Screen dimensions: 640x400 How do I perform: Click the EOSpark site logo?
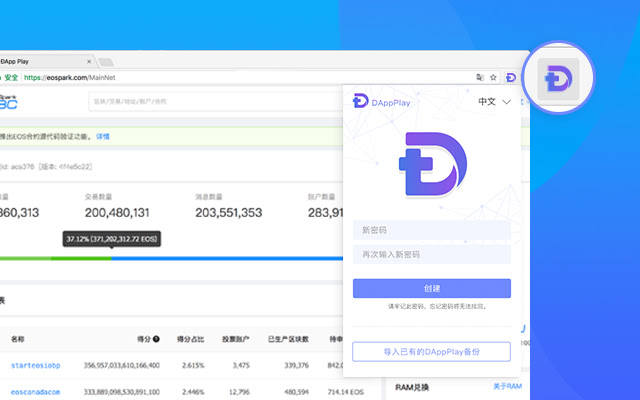pyautogui.click(x=8, y=102)
